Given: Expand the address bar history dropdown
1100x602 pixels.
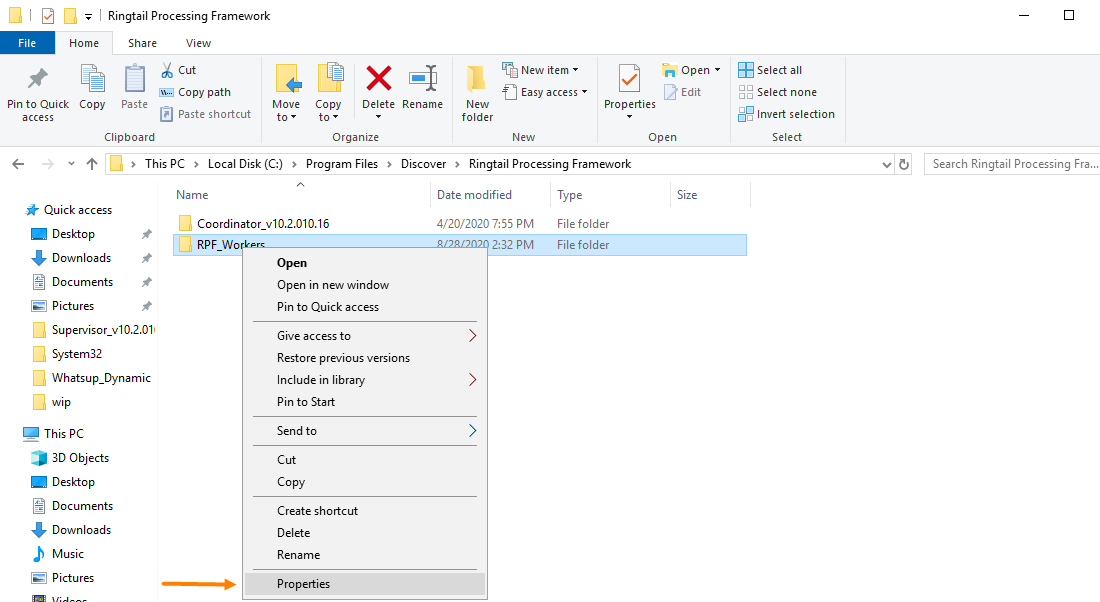Looking at the screenshot, I should point(887,164).
